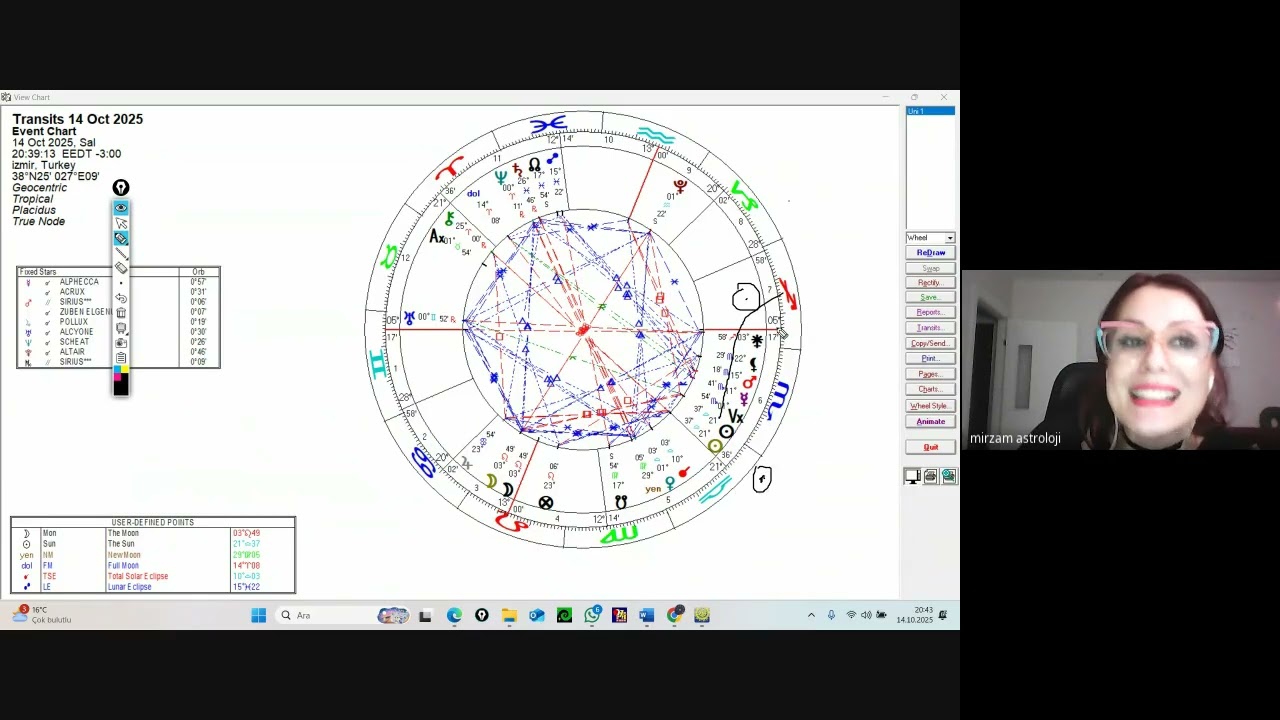Click the monitor display icon
The image size is (1280, 720).
click(913, 477)
